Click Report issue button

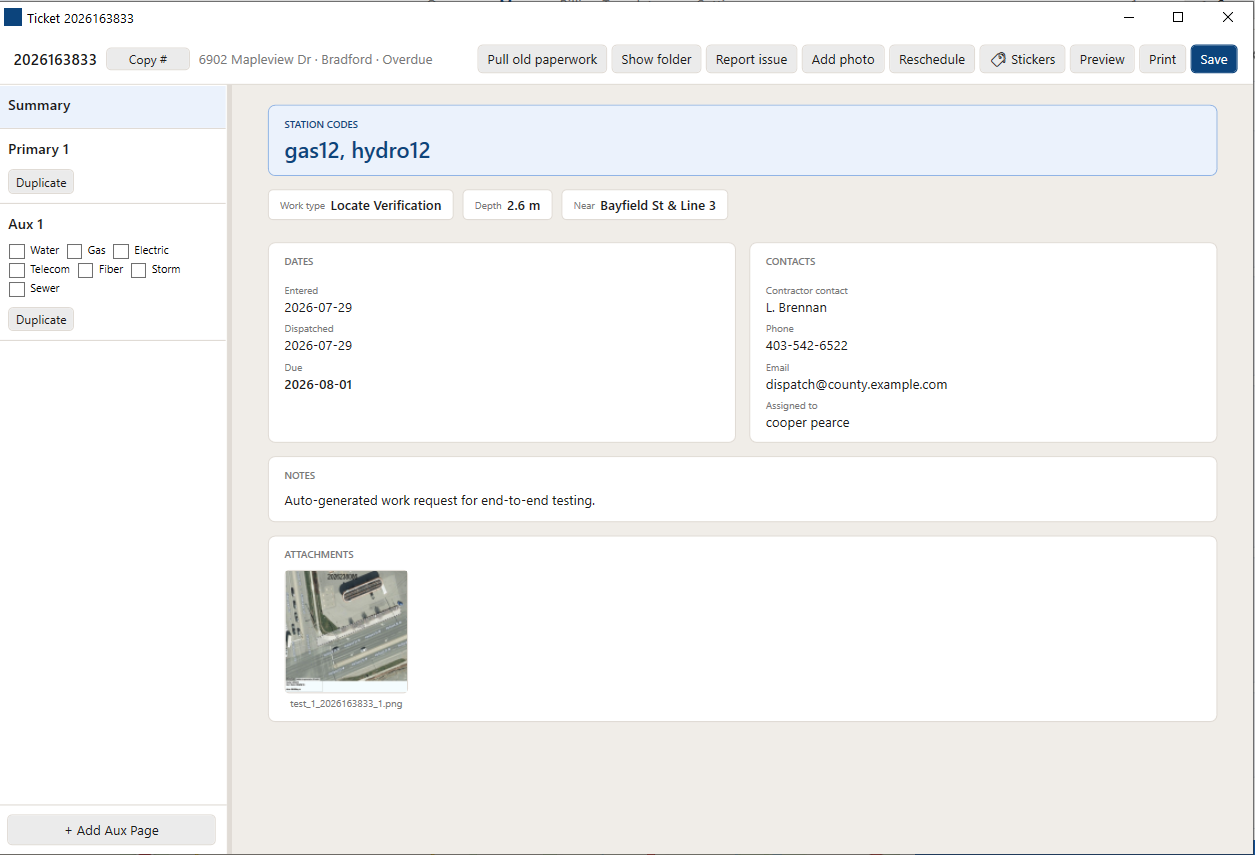pyautogui.click(x=751, y=59)
